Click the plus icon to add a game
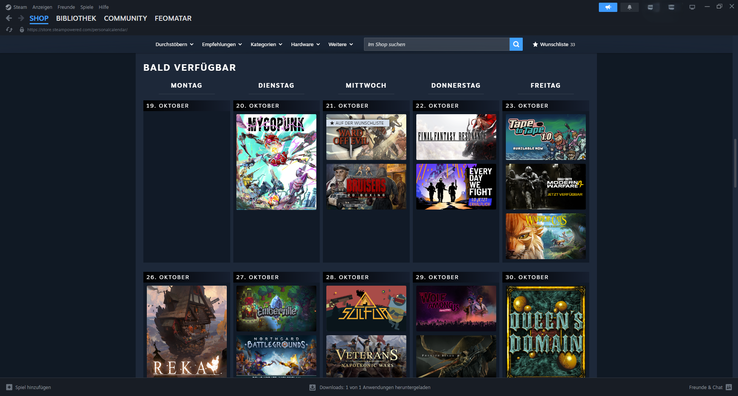738x396 pixels. (x=9, y=387)
